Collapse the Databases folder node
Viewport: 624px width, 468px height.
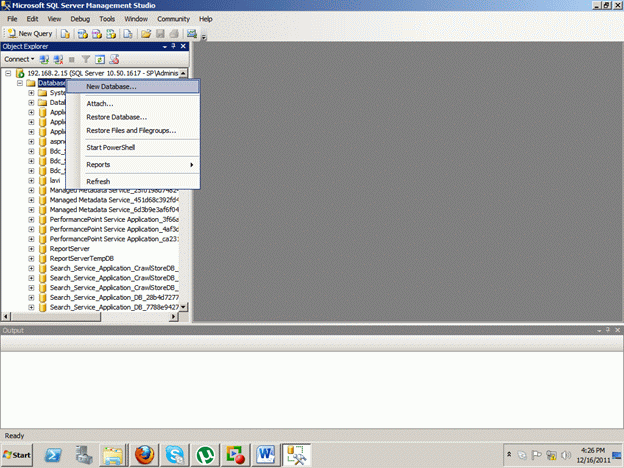20,83
